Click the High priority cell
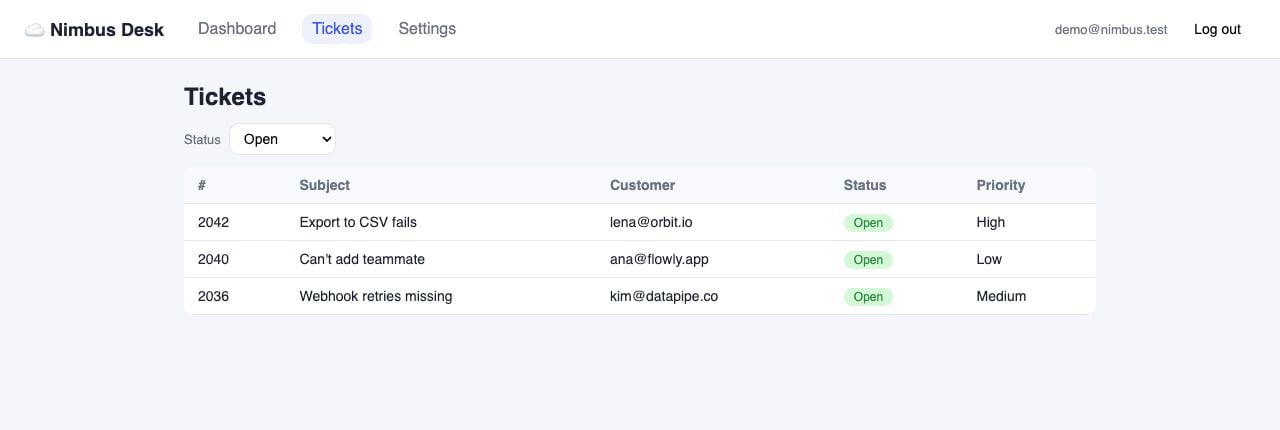This screenshot has width=1280, height=430. coord(991,222)
